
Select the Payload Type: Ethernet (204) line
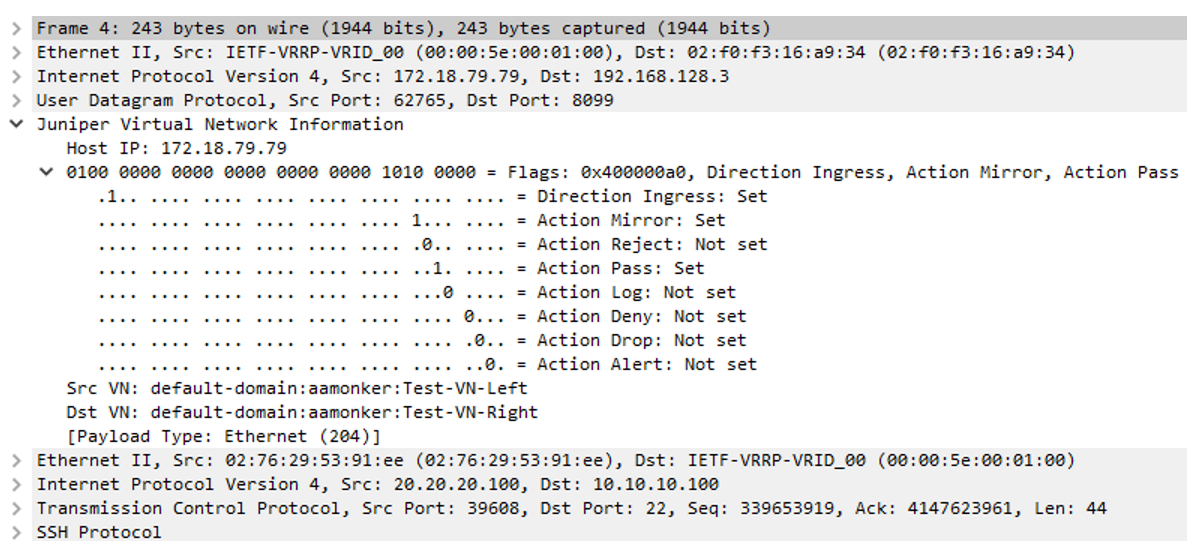tap(224, 436)
